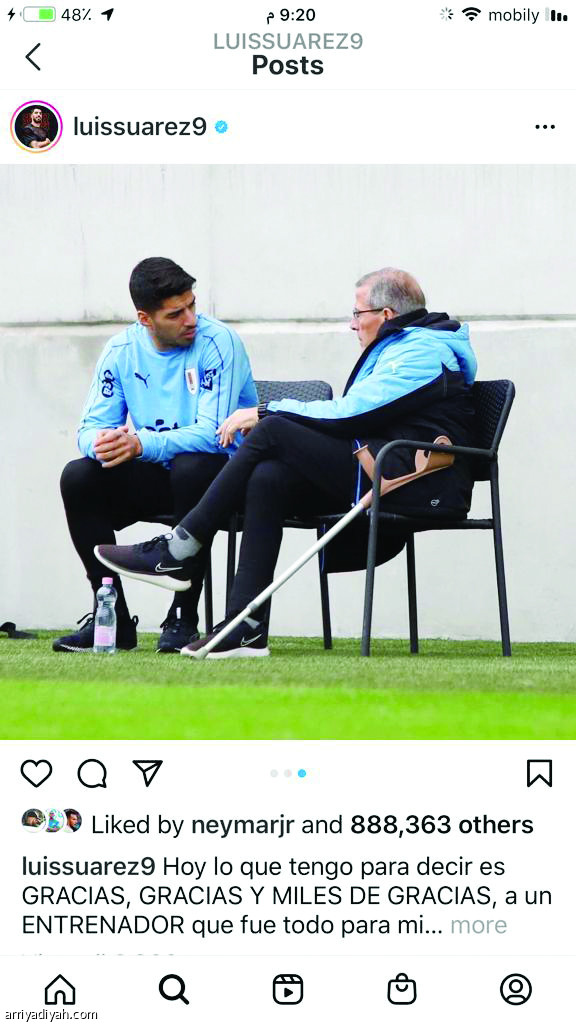Open the luissuarez9 username in post header
Viewport: 576px width, 1024px height.
140,127
